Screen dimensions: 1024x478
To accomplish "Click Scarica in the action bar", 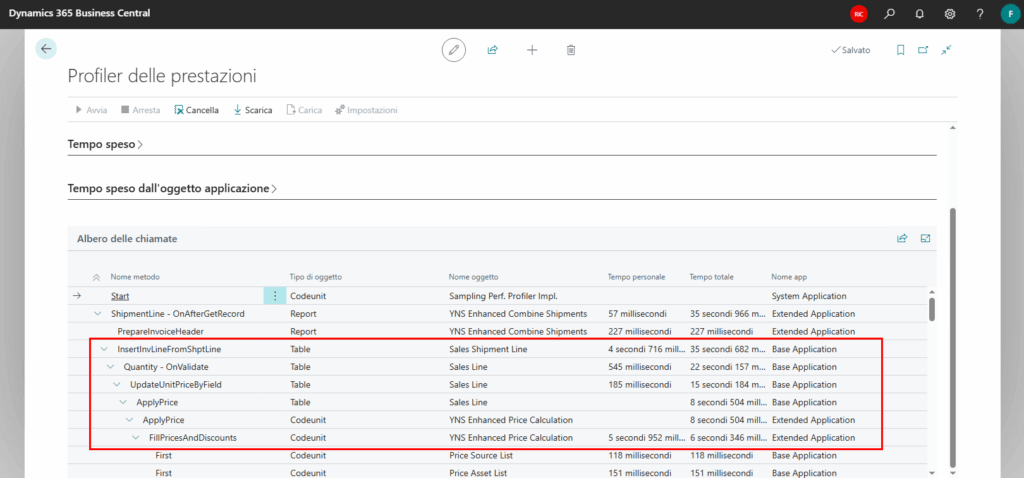I will click(x=252, y=110).
